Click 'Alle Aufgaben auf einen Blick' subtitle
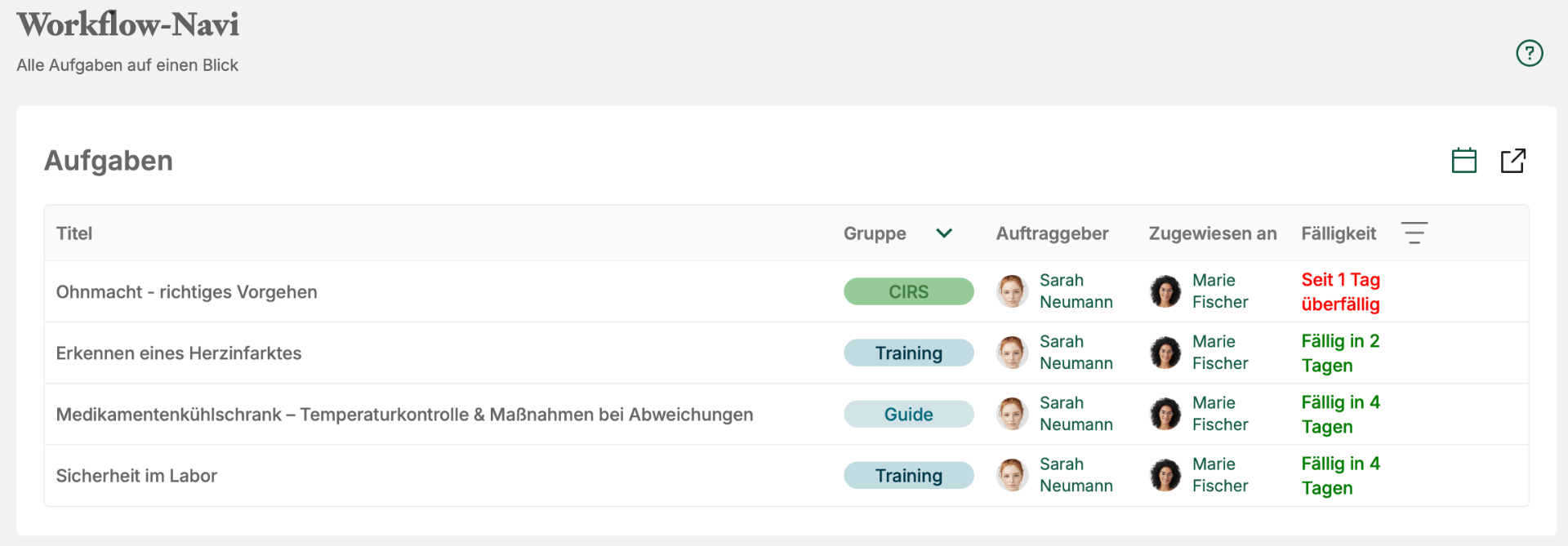Viewport: 1568px width, 546px height. point(127,65)
